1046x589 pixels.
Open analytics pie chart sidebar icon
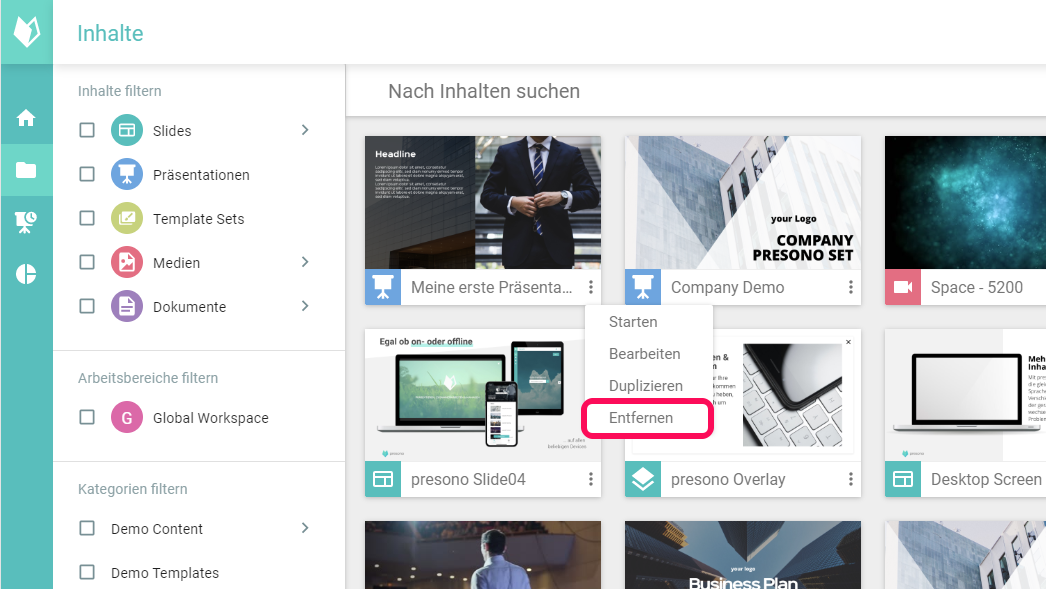click(x=26, y=274)
